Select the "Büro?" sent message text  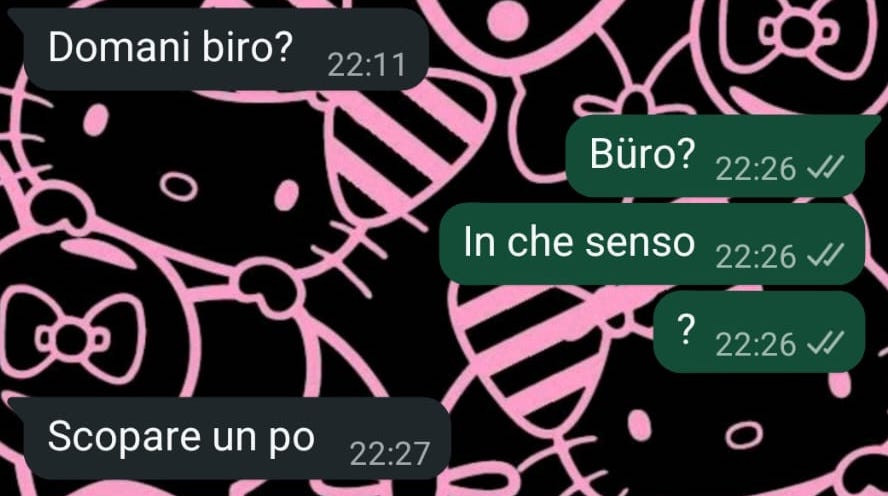click(x=642, y=153)
